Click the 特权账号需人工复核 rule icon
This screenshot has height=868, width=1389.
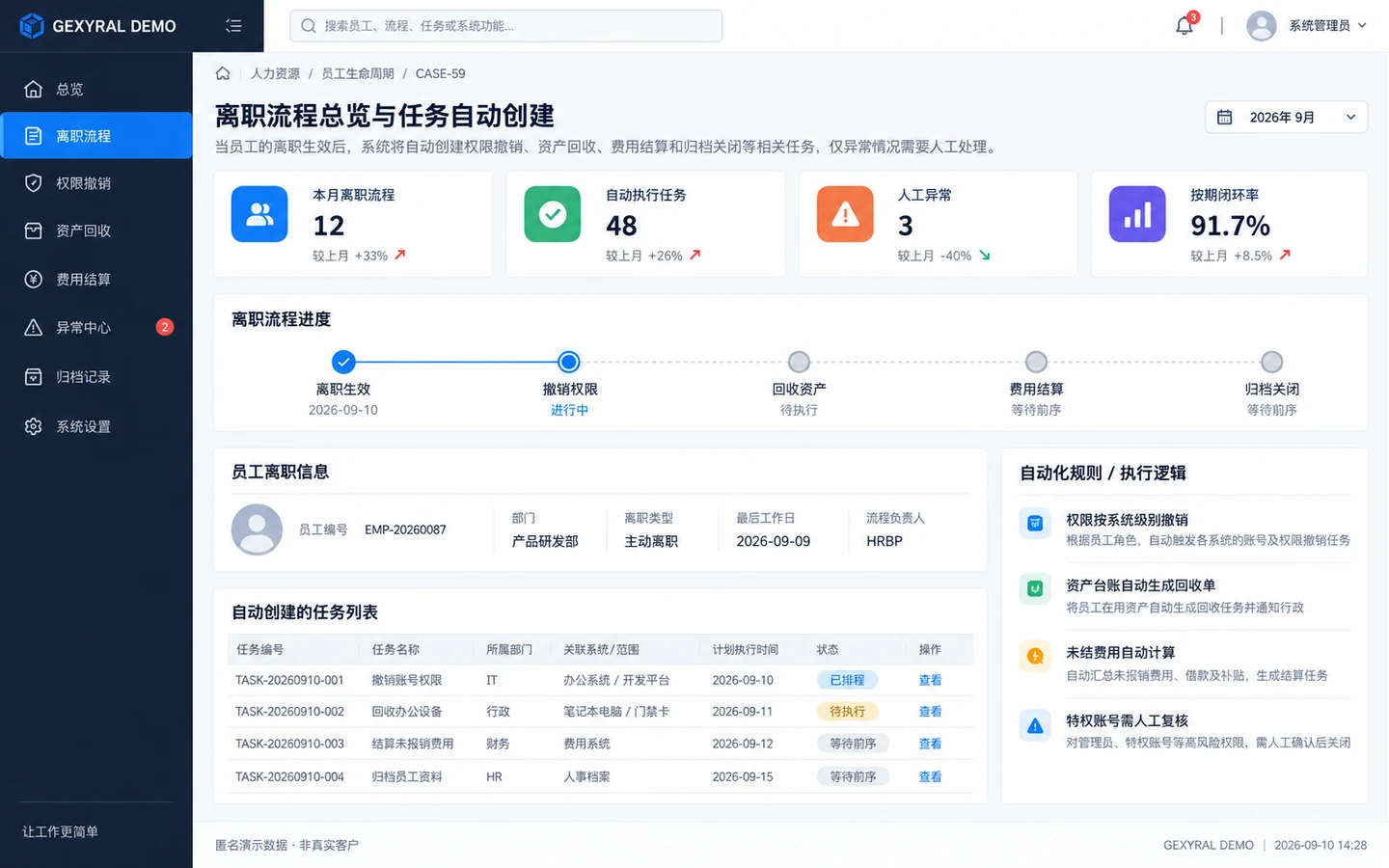click(1035, 725)
